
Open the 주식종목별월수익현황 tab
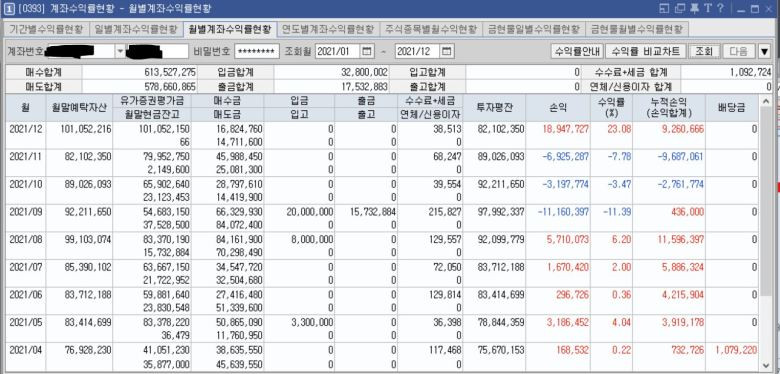pyautogui.click(x=431, y=29)
